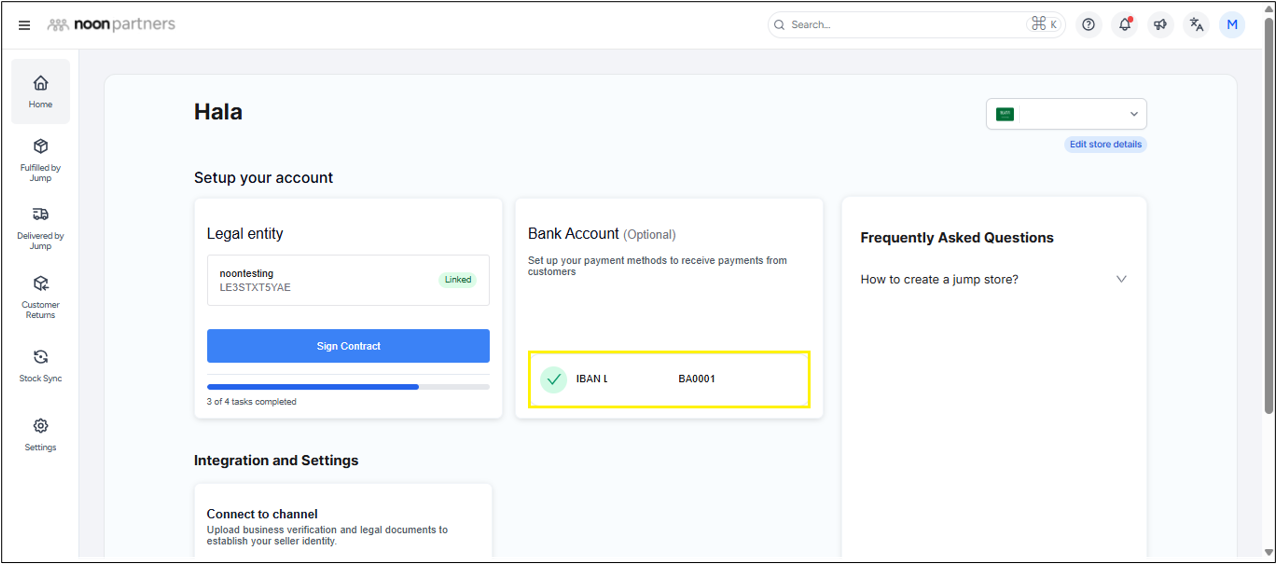Screen dimensions: 1277x565
Task: Open Stock Sync page
Action: 40,365
